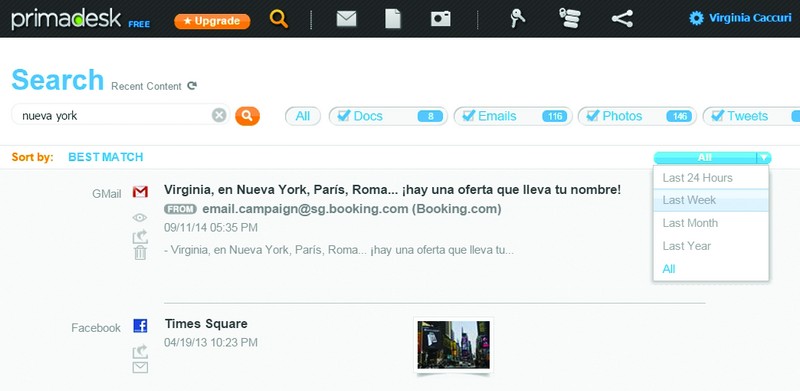Viewport: 800px width, 391px height.
Task: Choose Last Month from time filter
Action: 711,223
